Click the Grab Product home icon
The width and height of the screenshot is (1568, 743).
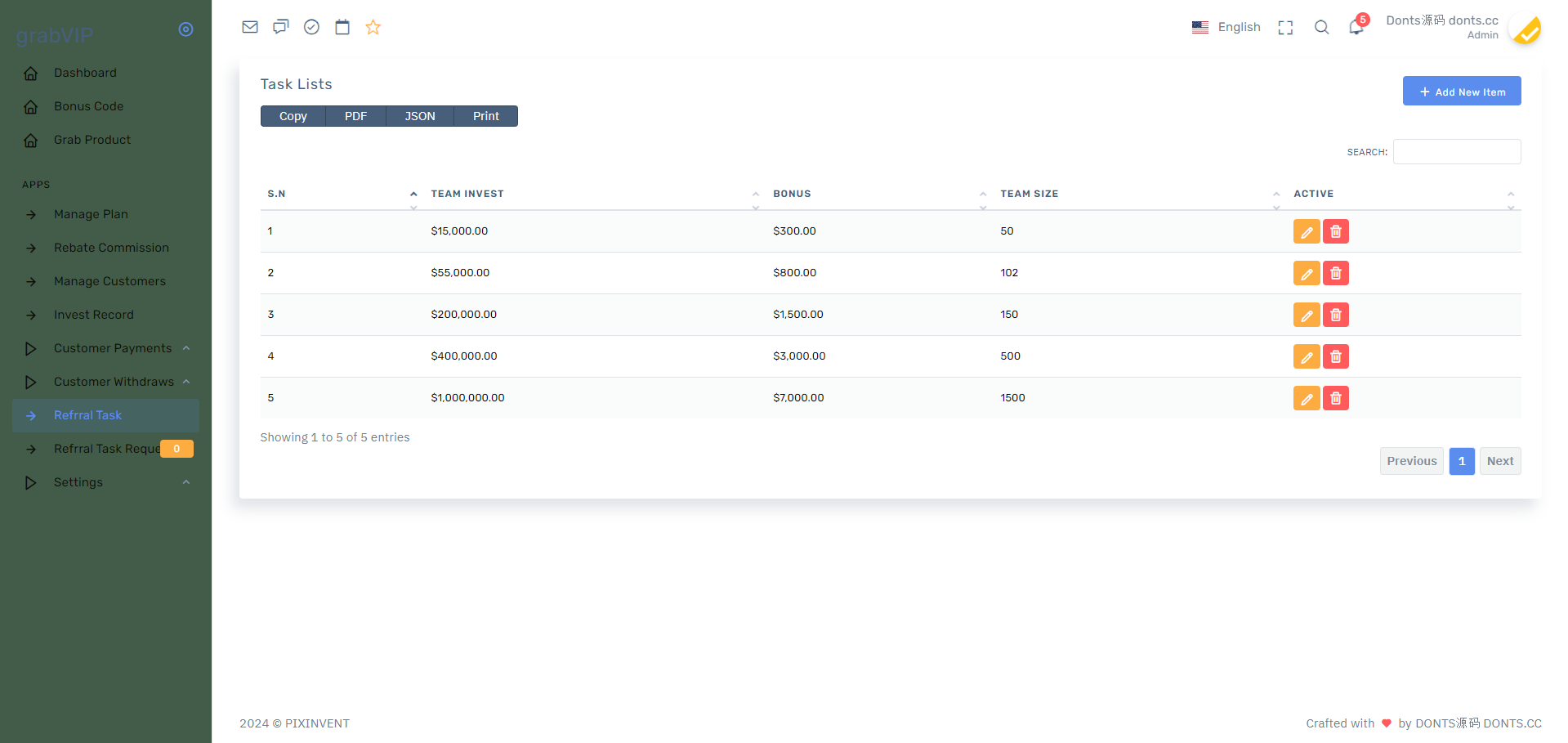(x=31, y=141)
